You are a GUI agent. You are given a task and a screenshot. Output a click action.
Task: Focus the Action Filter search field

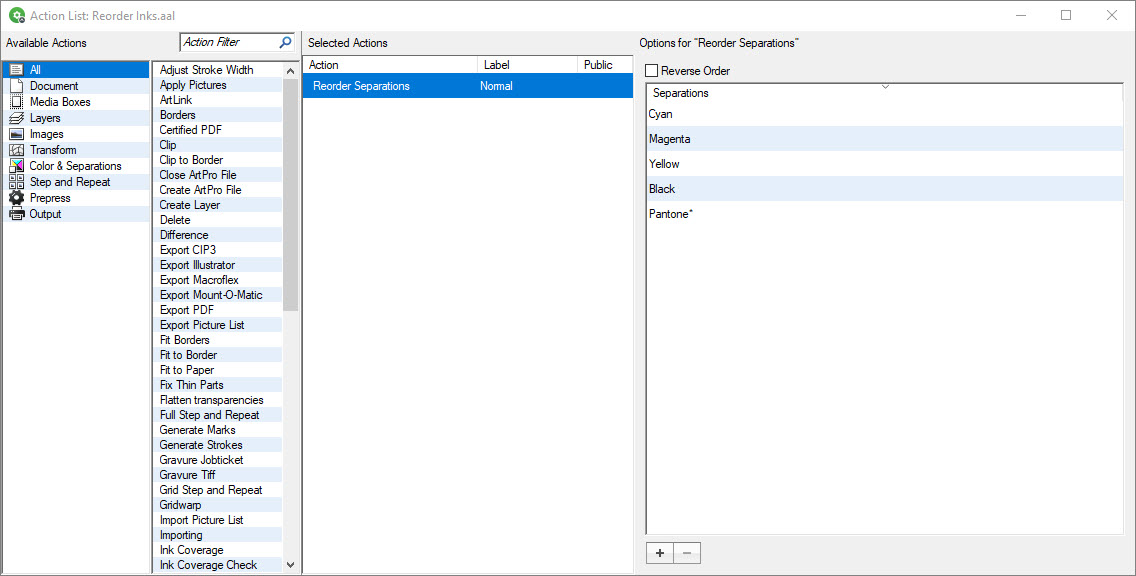(x=229, y=42)
